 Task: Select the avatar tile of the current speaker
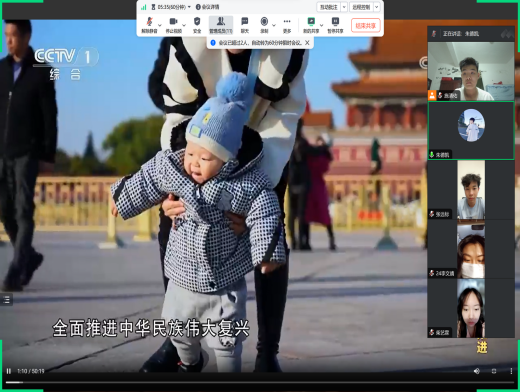[471, 130]
